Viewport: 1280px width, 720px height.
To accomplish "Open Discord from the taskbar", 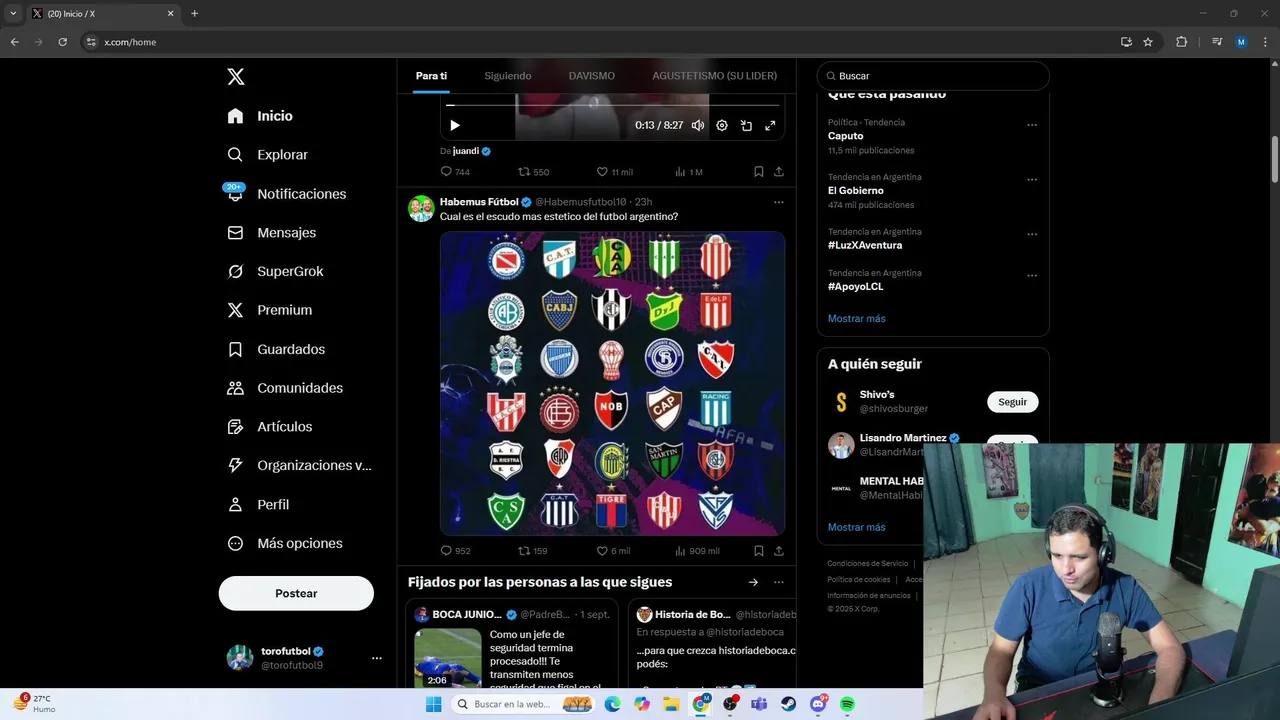I will 818,704.
